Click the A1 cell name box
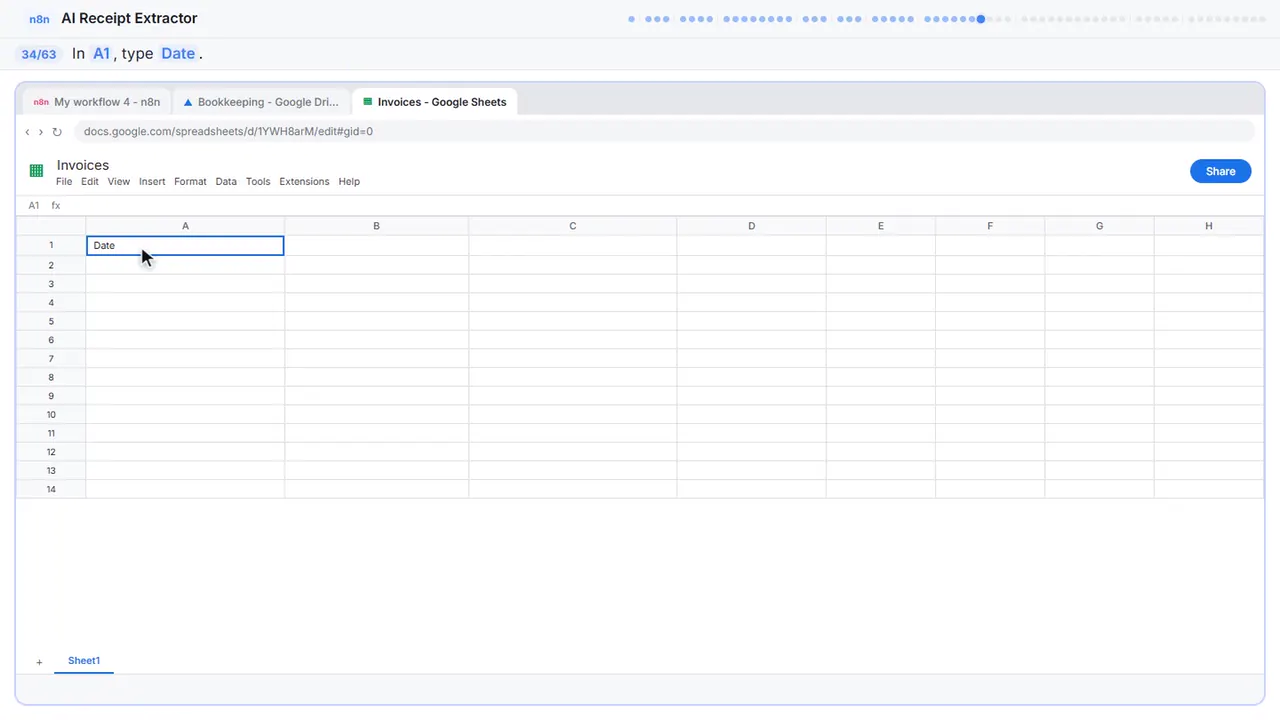 (34, 205)
